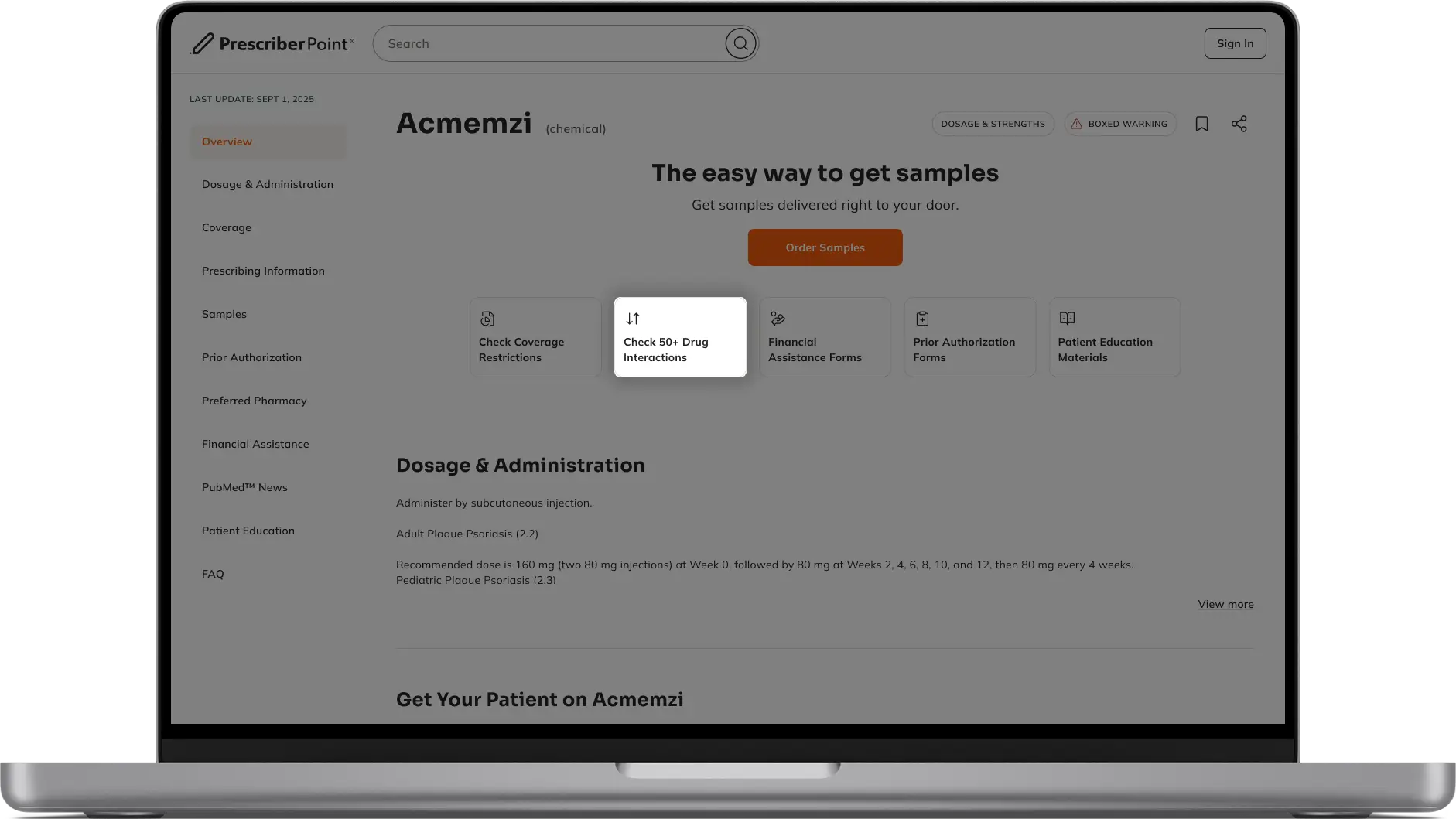The width and height of the screenshot is (1456, 819).
Task: Open Financial Assistance Forms card
Action: 825,337
